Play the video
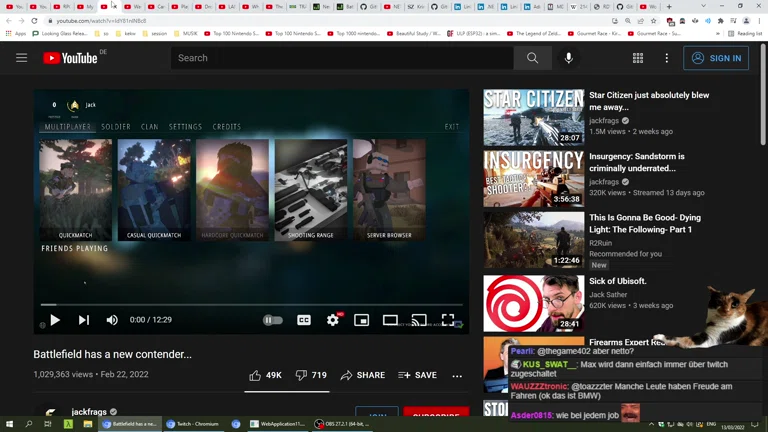The image size is (768, 432). [x=55, y=320]
